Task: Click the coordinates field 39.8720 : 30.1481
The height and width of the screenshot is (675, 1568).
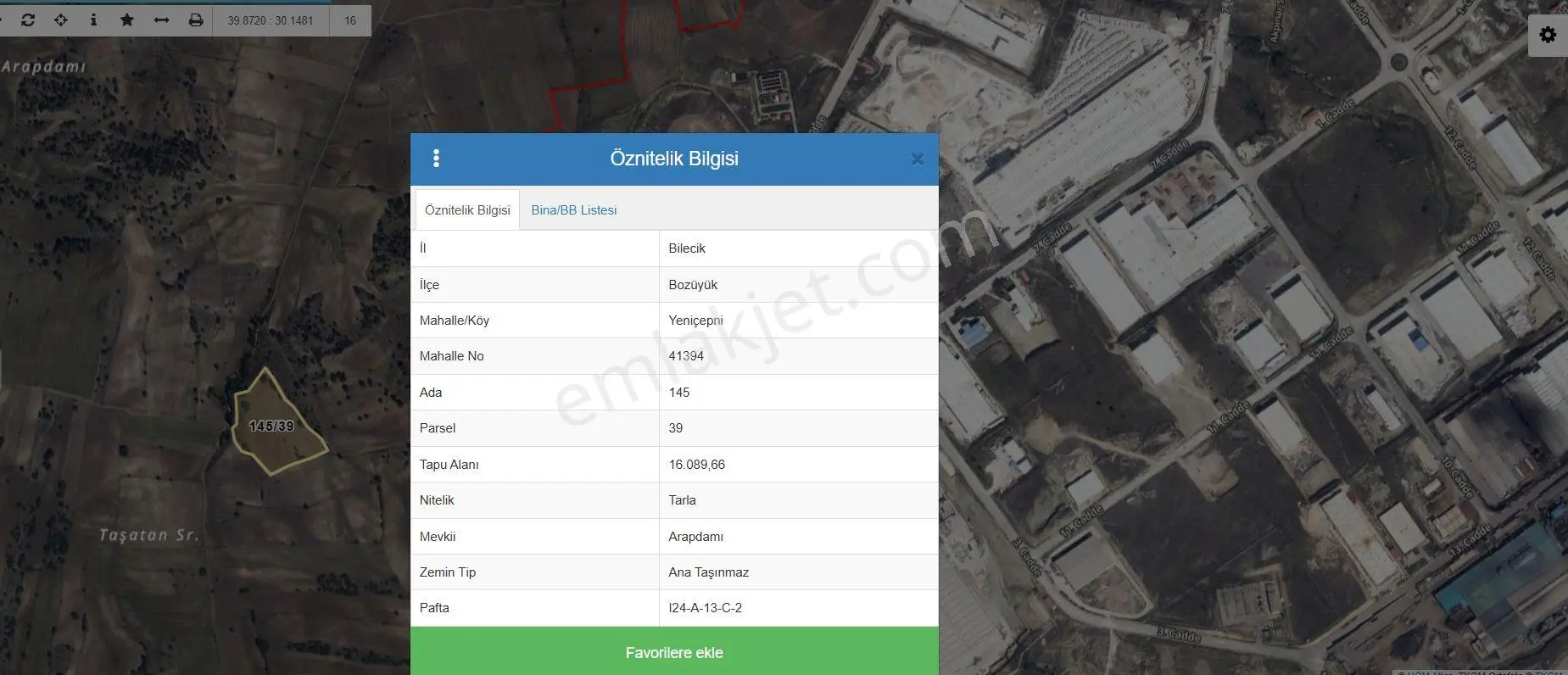Action: [271, 20]
